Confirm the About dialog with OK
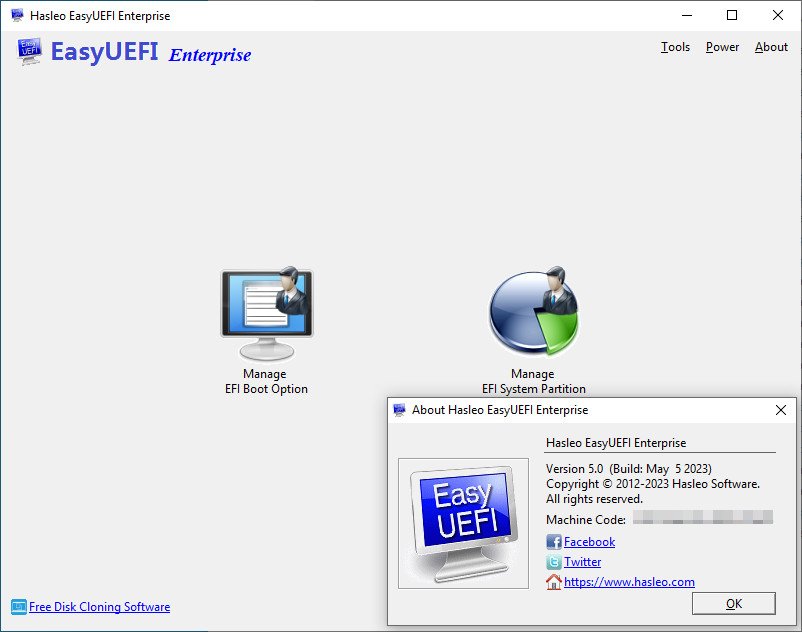This screenshot has height=632, width=802. coord(733,604)
